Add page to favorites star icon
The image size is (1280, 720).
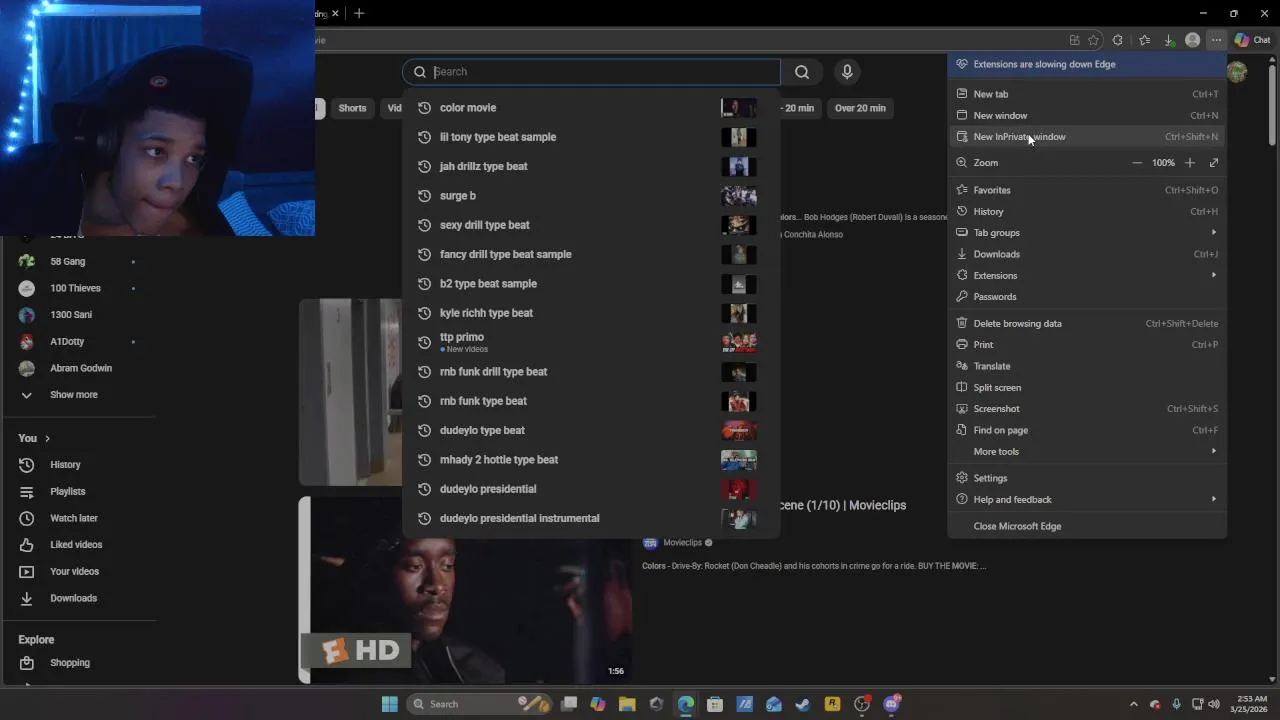[x=1093, y=40]
